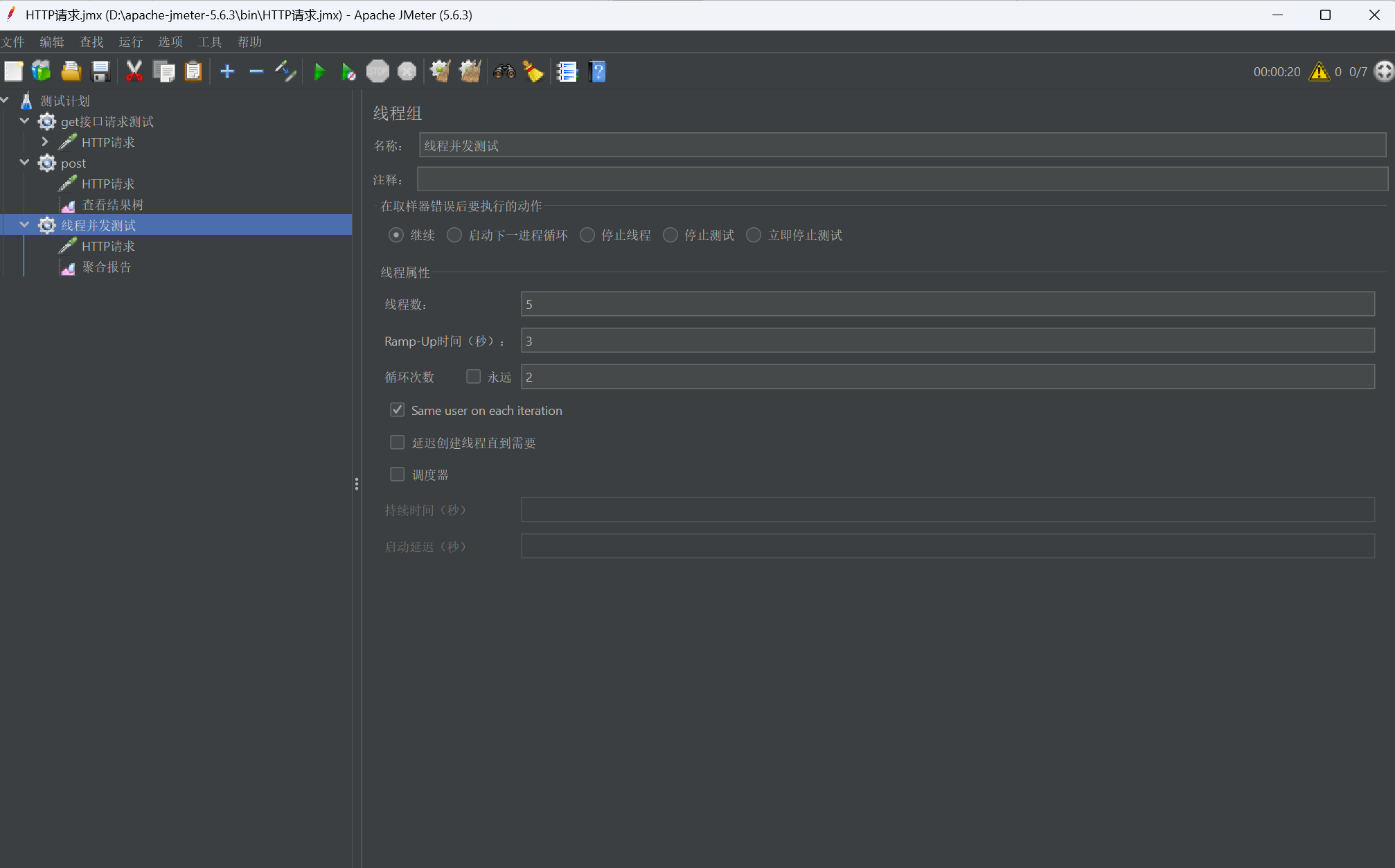Enable the 永远 (forever) loop checkbox
This screenshot has height=868, width=1395.
474,376
